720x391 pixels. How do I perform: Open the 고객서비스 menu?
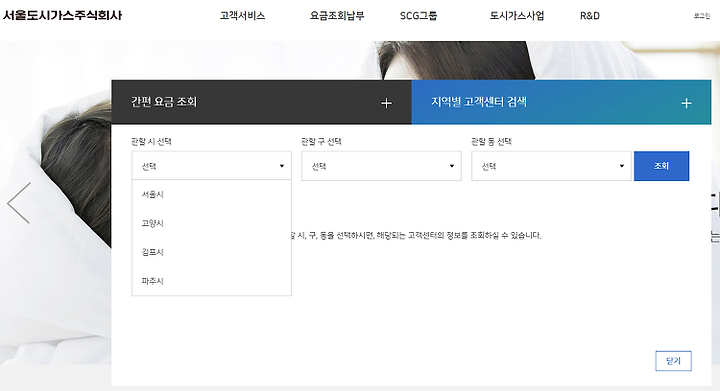pos(242,16)
